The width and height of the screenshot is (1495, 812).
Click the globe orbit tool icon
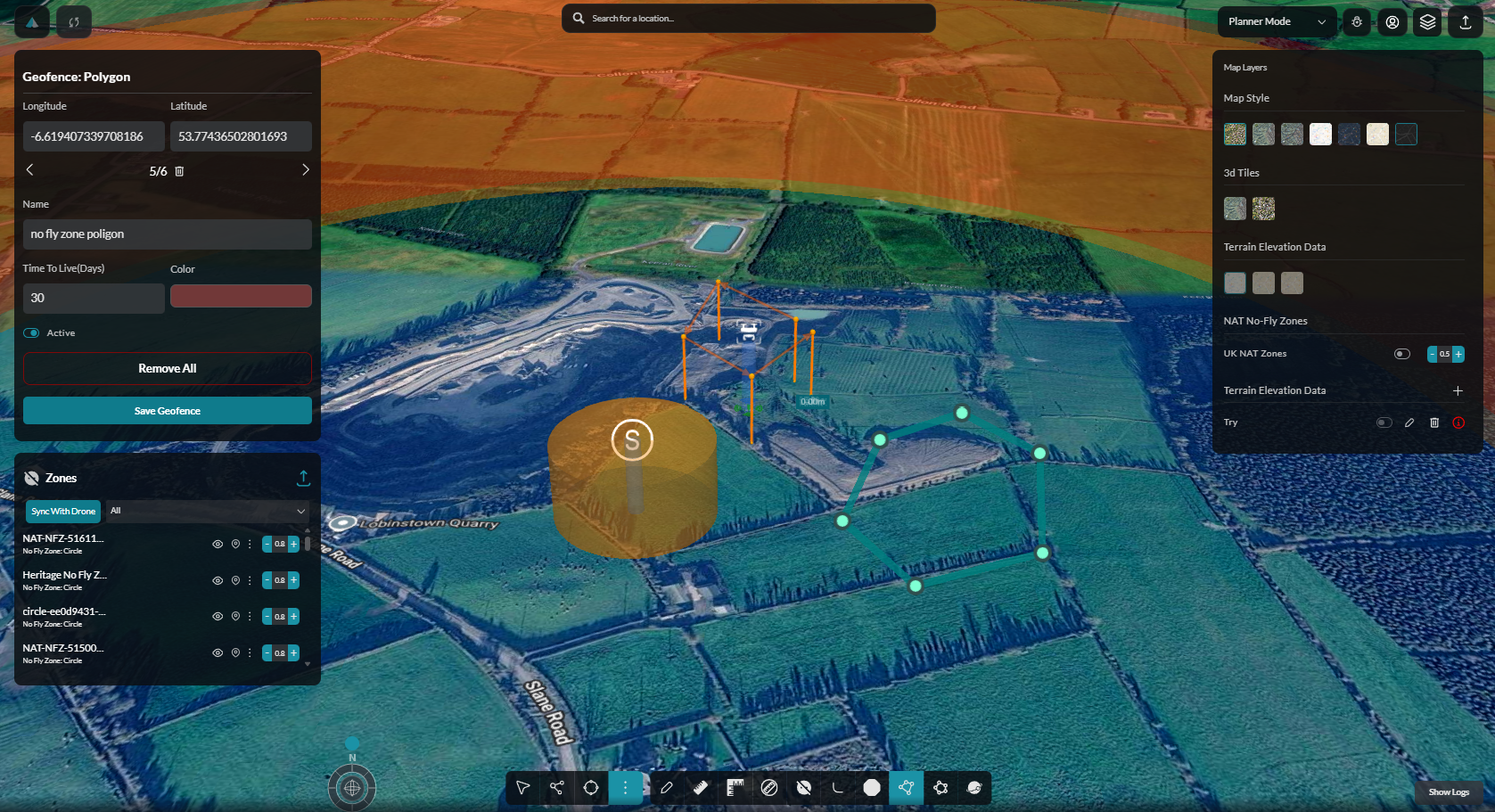point(974,788)
